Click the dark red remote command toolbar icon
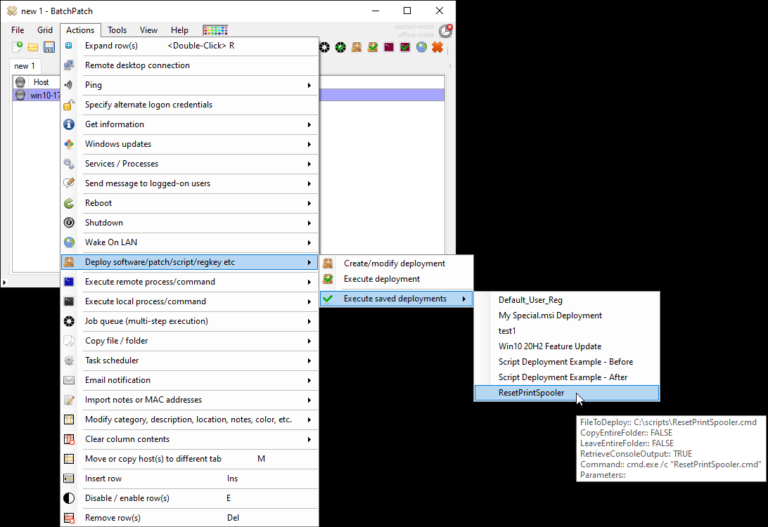 click(389, 47)
